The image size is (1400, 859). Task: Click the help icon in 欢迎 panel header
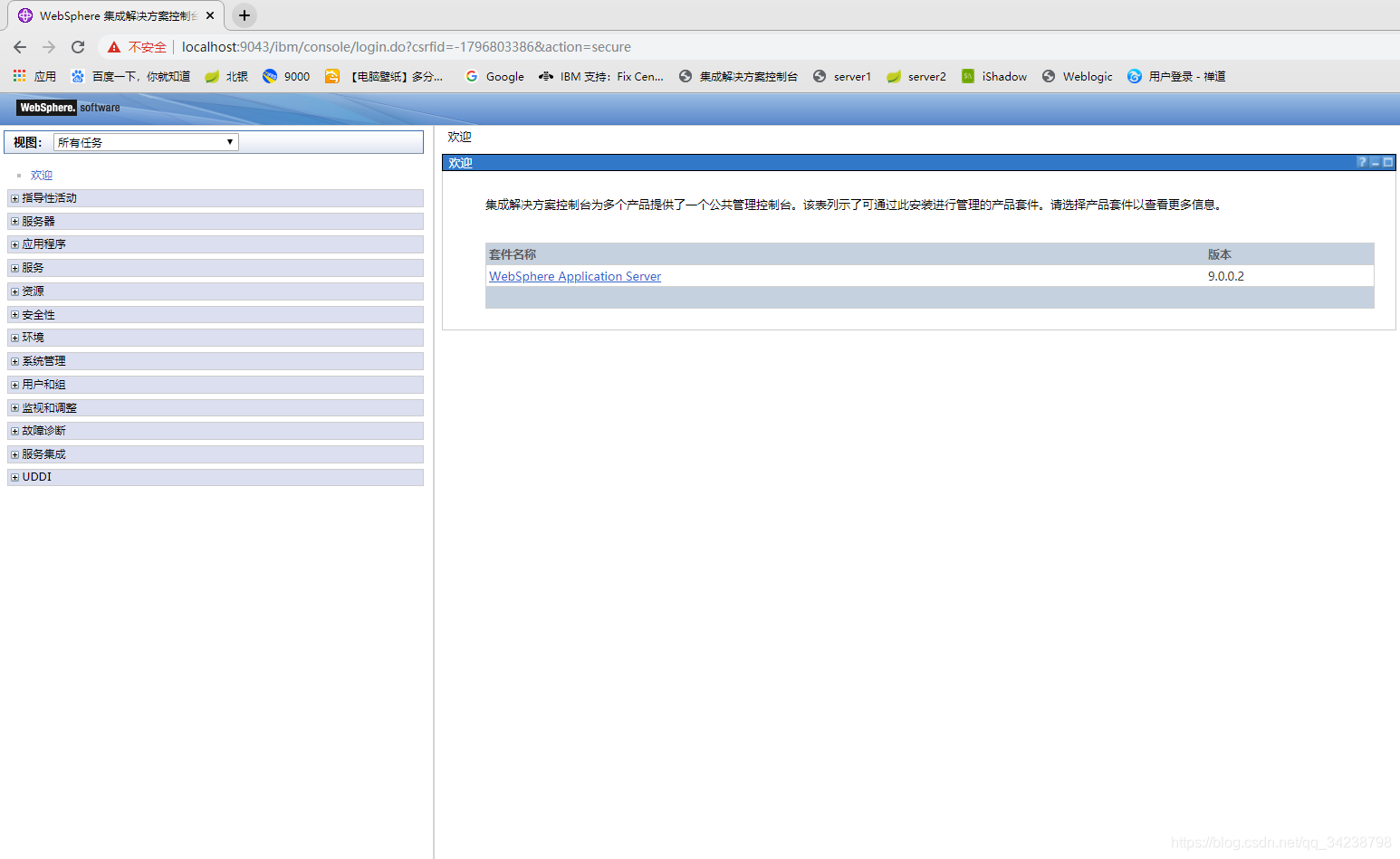(1362, 162)
